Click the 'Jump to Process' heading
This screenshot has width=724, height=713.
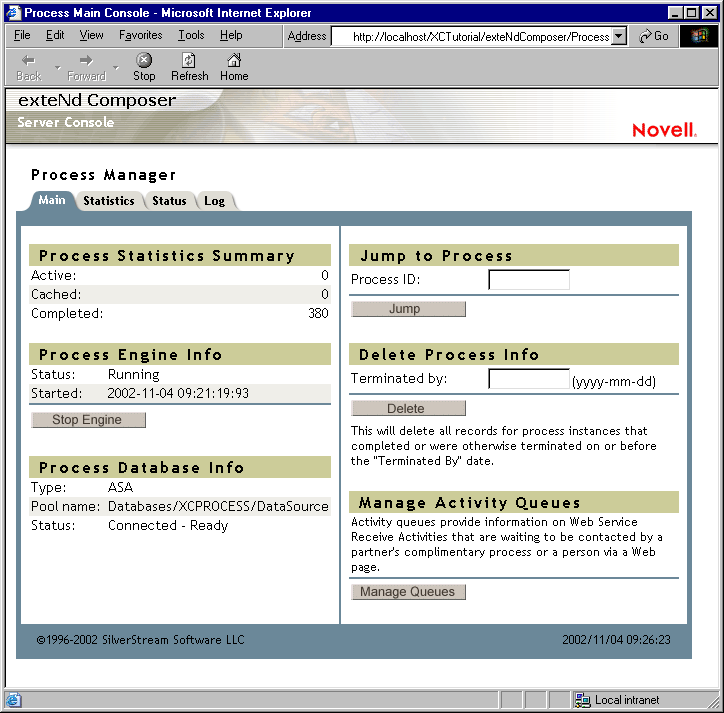click(436, 256)
